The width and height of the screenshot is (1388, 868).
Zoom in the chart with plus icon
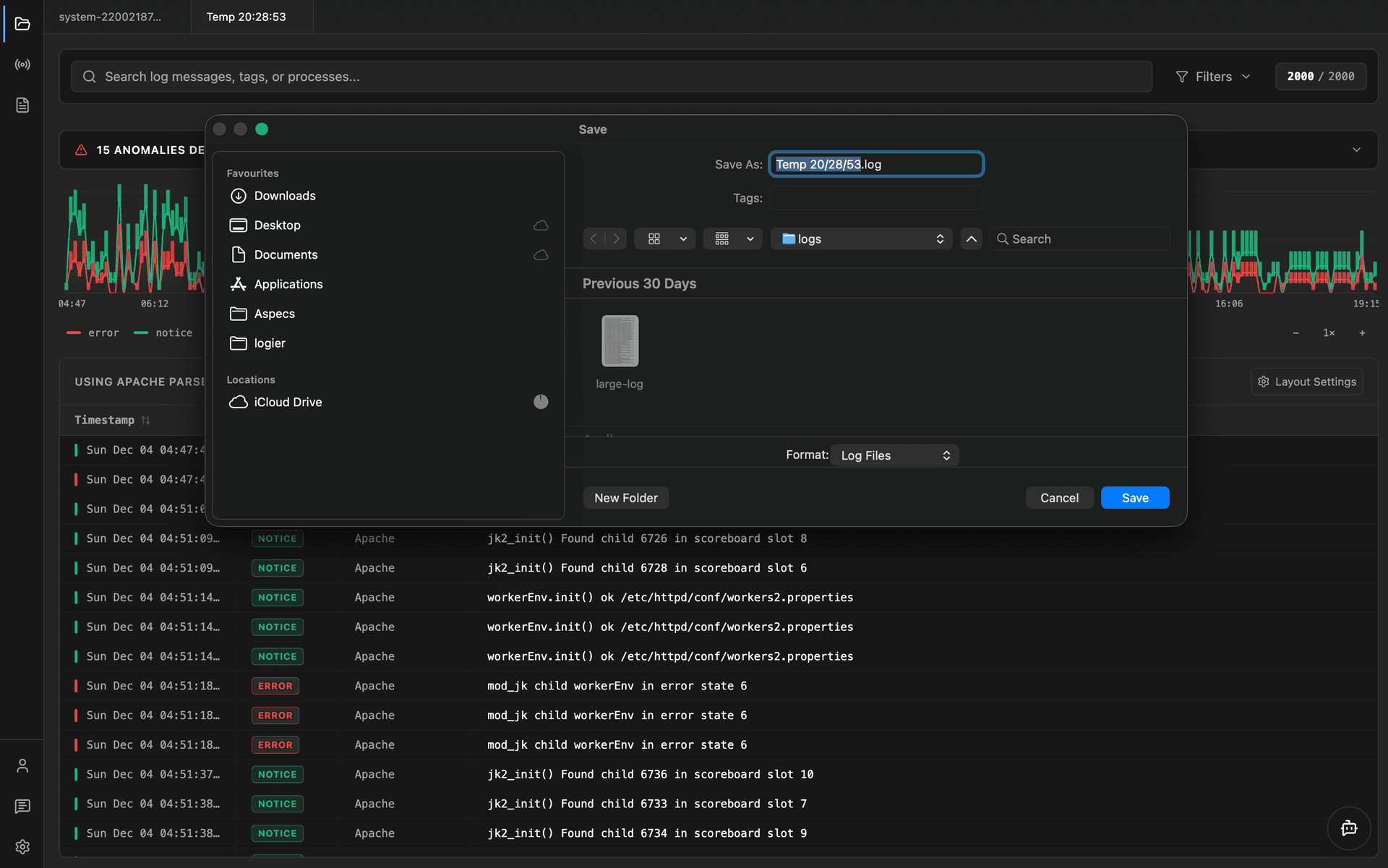click(x=1362, y=333)
